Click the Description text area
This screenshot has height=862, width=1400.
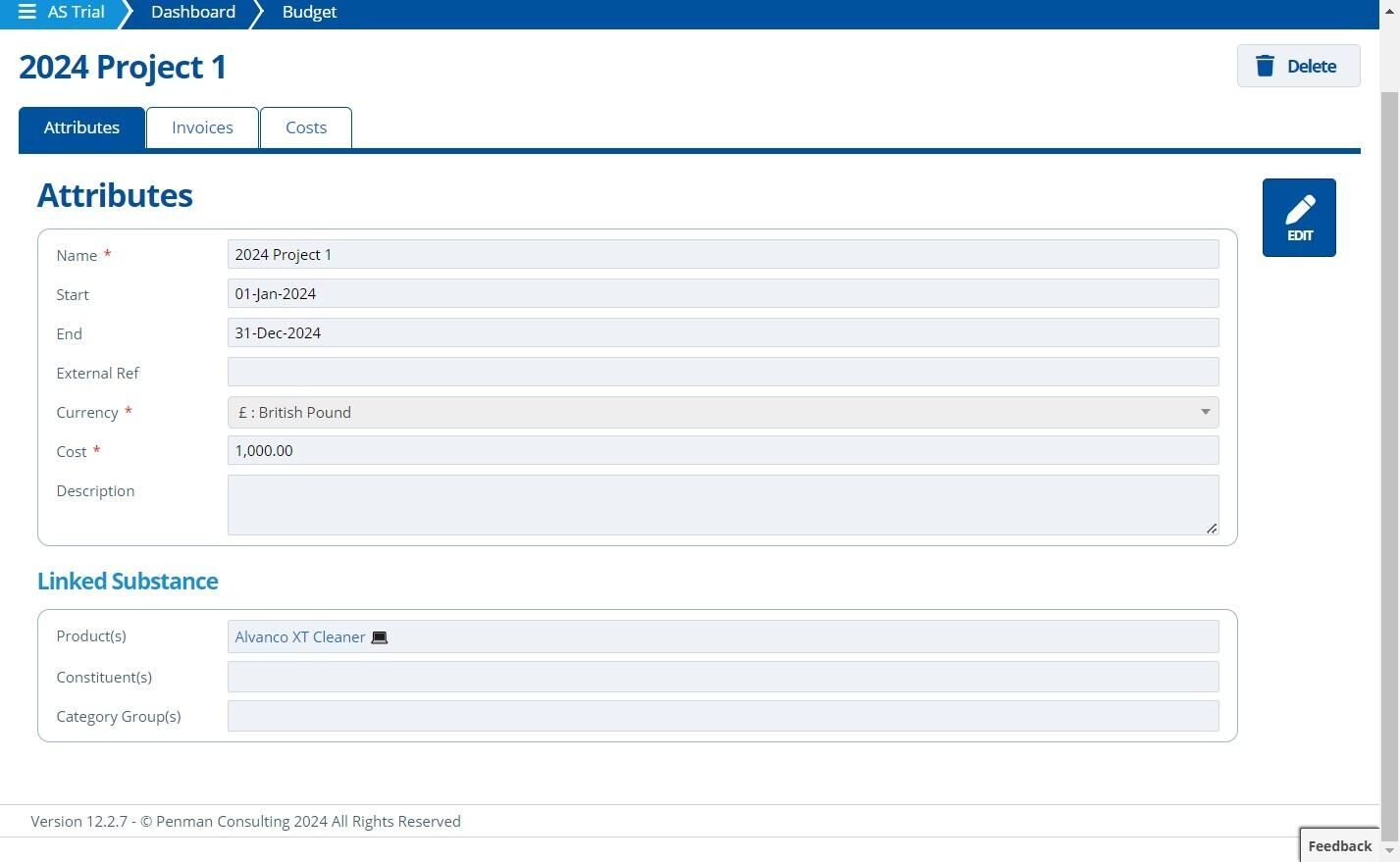723,505
